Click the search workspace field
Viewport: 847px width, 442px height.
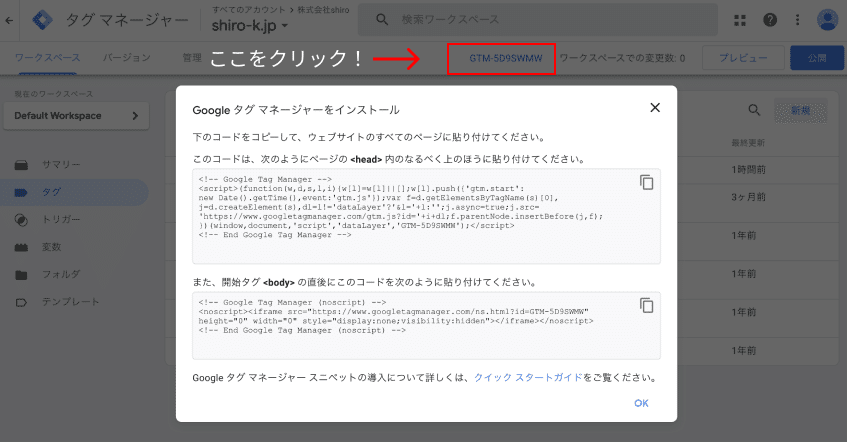537,19
